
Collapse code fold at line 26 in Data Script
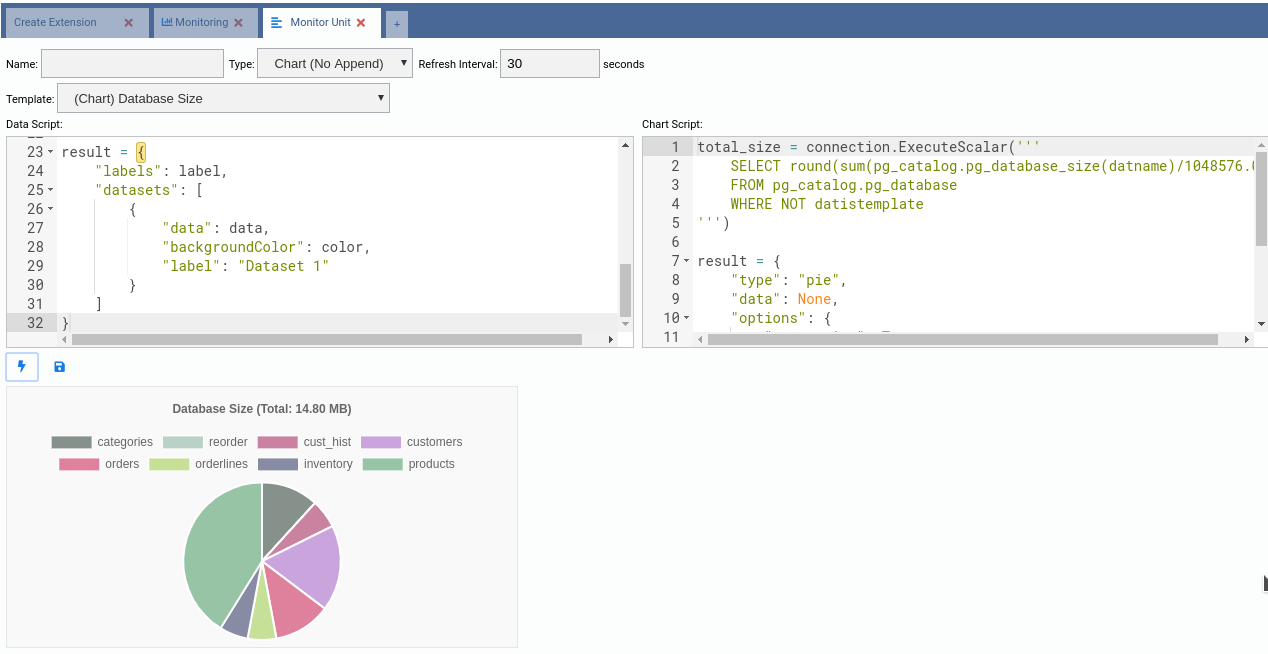click(50, 209)
